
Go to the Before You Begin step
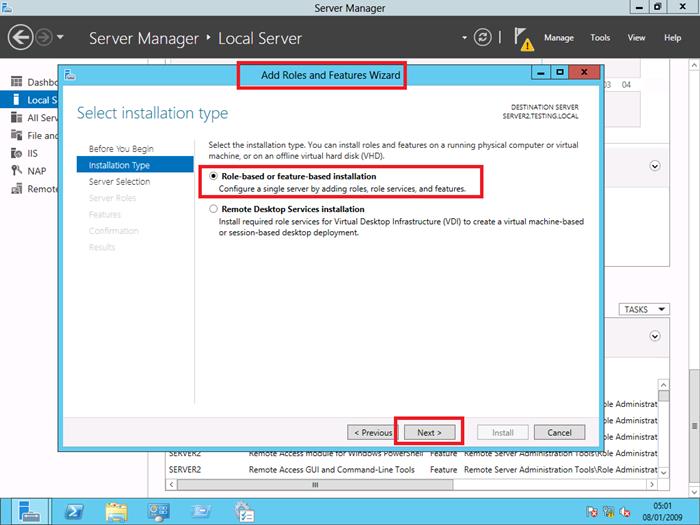[121, 149]
